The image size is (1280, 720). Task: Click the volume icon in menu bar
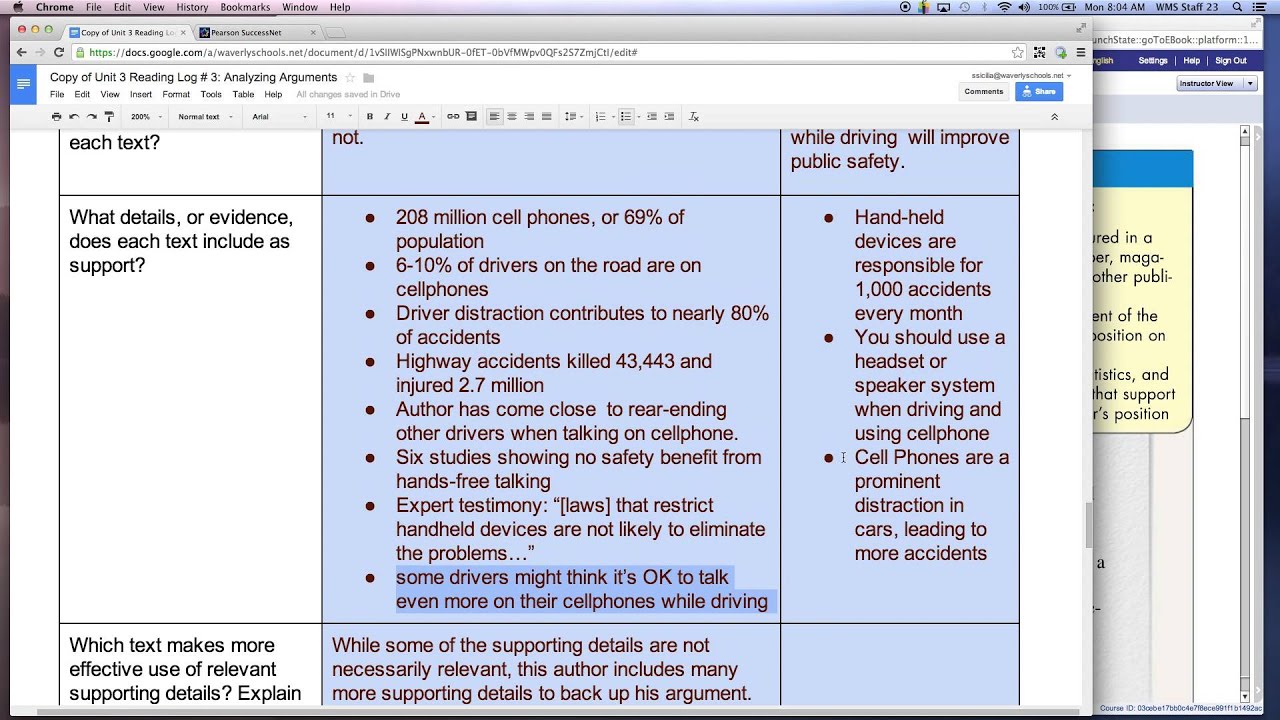1024,7
